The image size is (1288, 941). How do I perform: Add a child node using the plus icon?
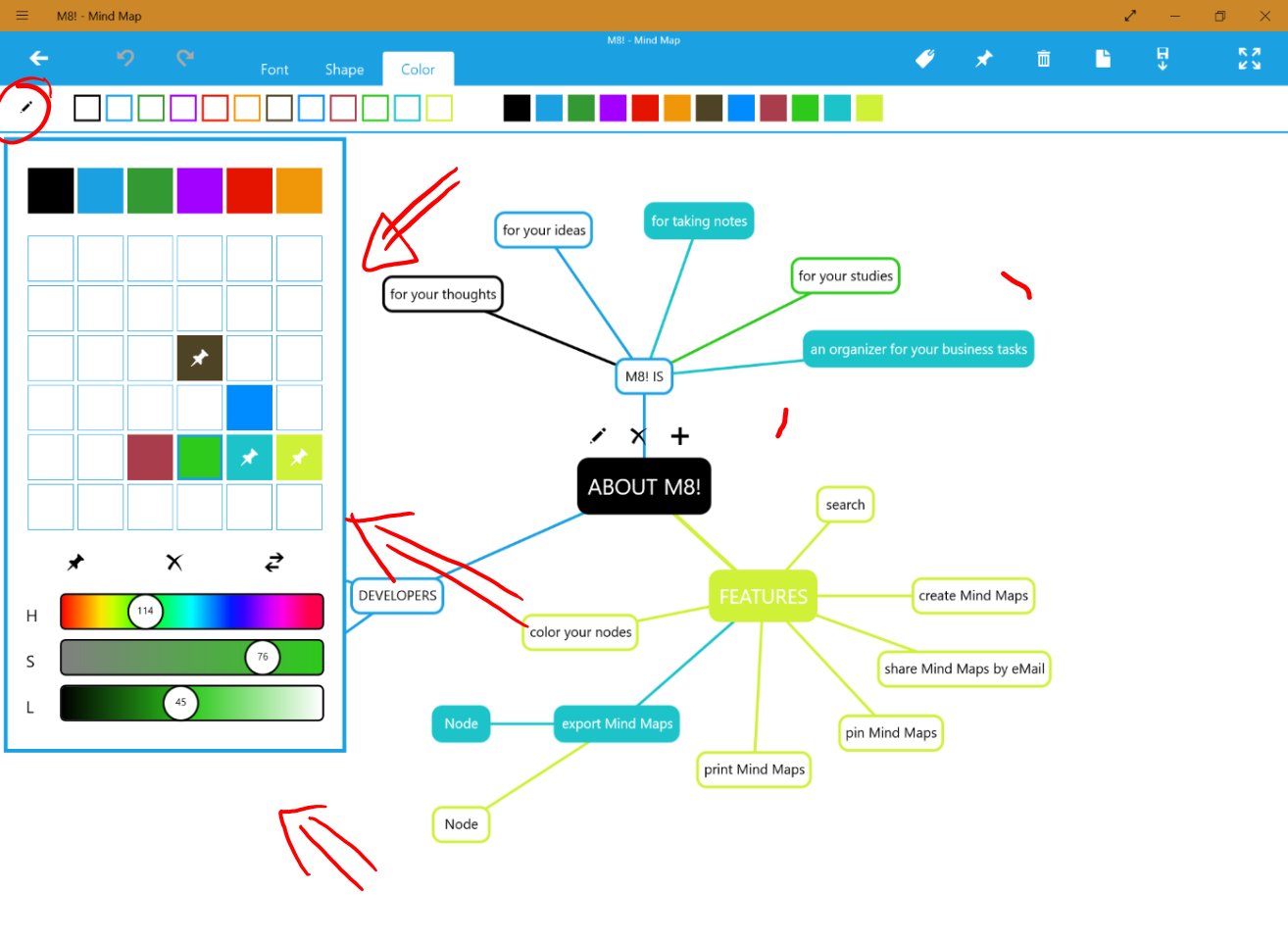(679, 435)
